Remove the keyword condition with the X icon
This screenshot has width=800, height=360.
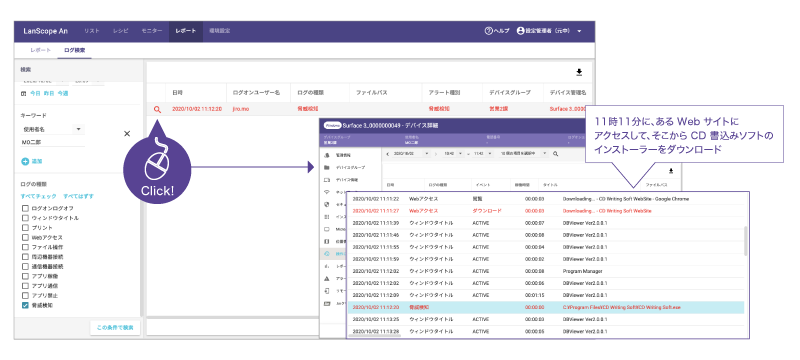(x=127, y=134)
